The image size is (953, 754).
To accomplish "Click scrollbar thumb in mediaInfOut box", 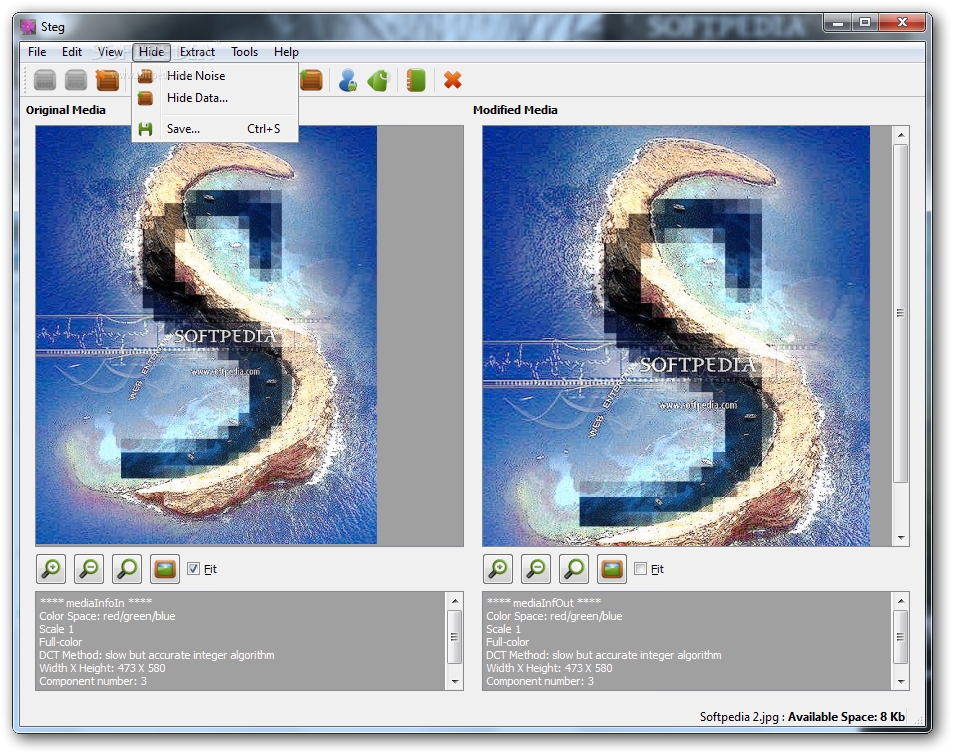I will 901,637.
